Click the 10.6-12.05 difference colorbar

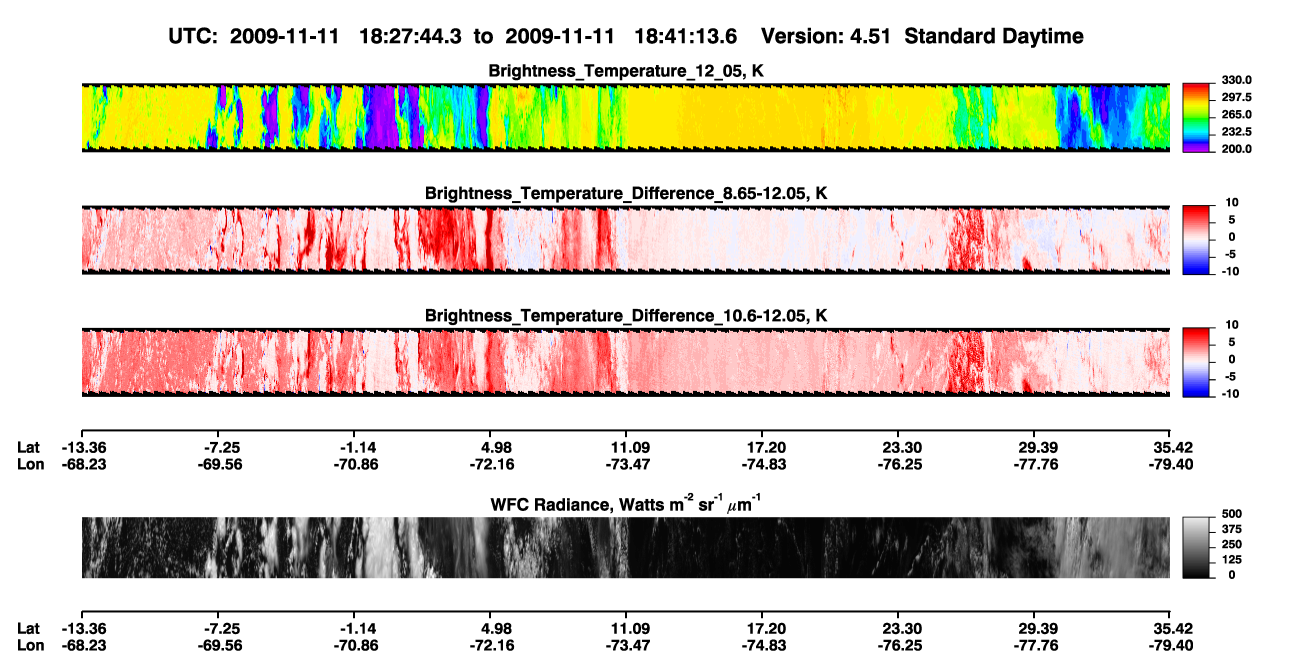point(1197,361)
